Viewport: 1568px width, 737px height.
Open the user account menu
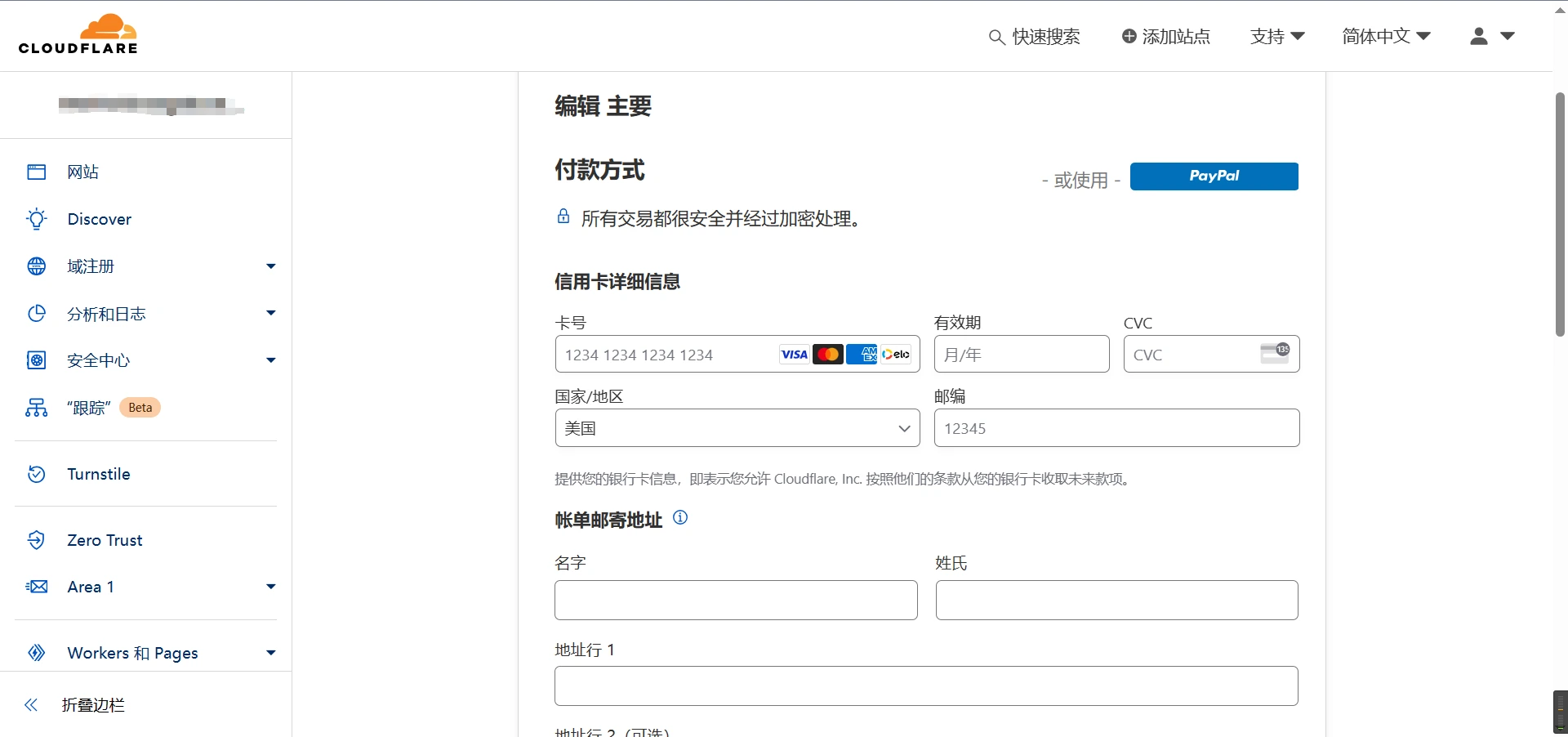(x=1491, y=36)
